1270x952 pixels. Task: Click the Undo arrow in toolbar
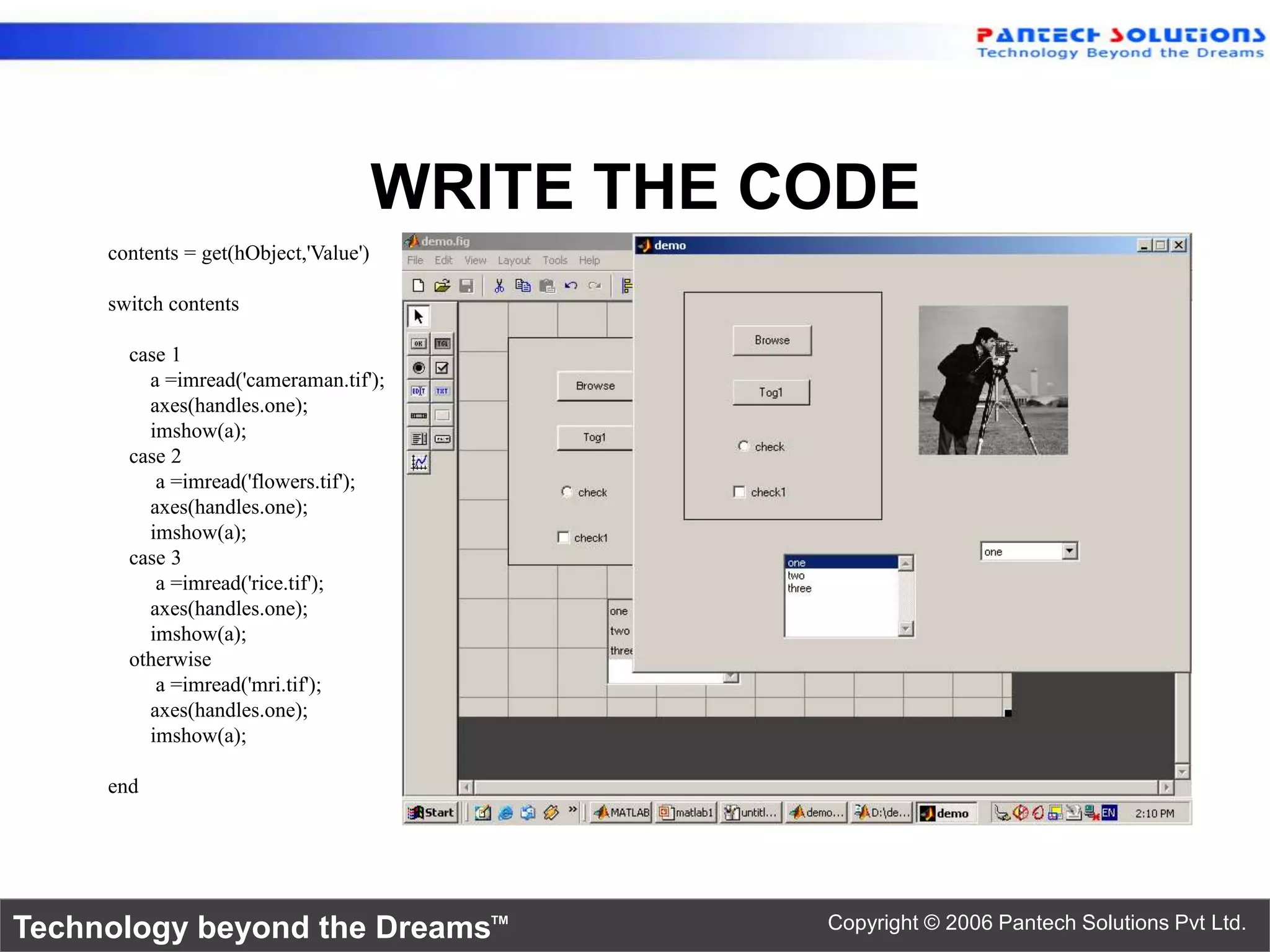(x=571, y=286)
